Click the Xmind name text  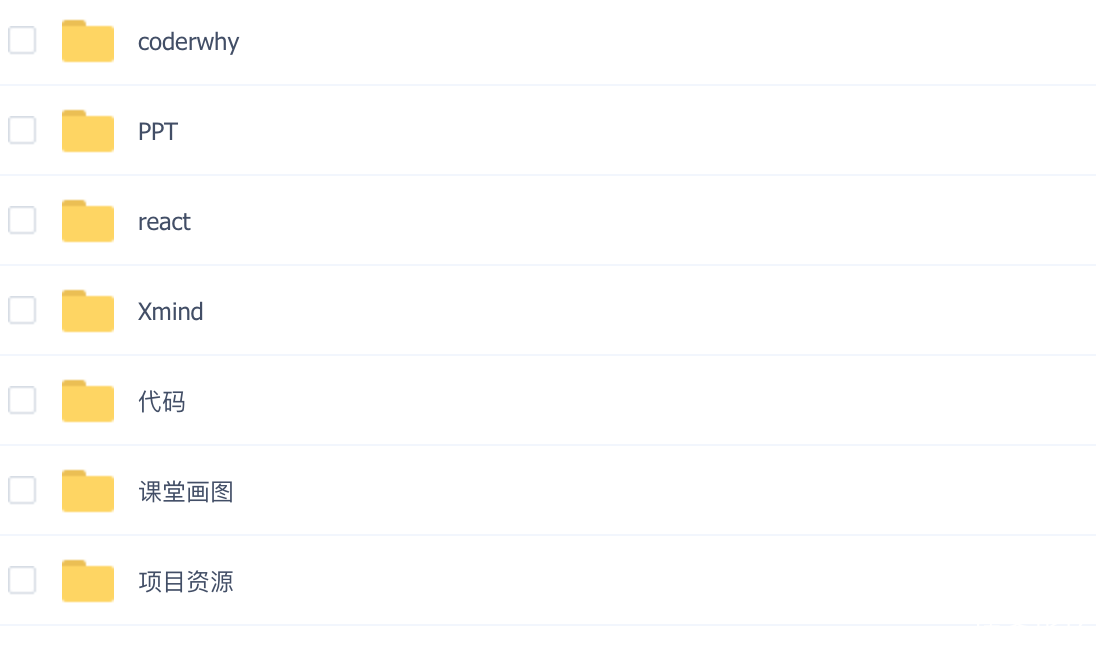click(171, 311)
